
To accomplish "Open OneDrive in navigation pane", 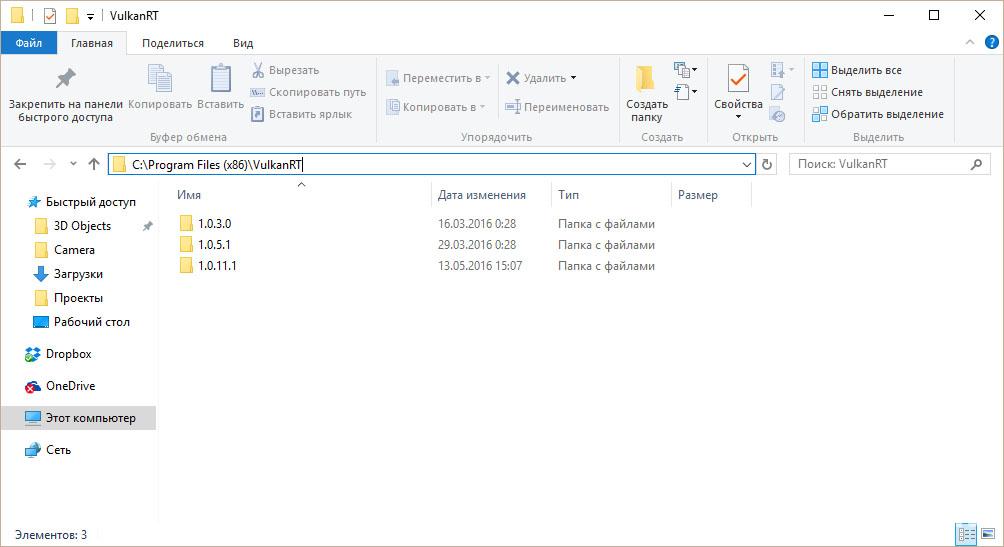I will [70, 386].
